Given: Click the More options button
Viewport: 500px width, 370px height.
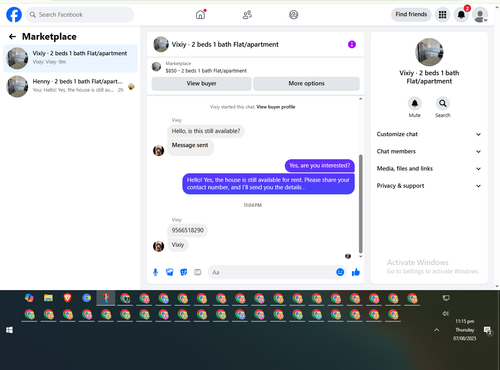Looking at the screenshot, I should click(x=306, y=83).
